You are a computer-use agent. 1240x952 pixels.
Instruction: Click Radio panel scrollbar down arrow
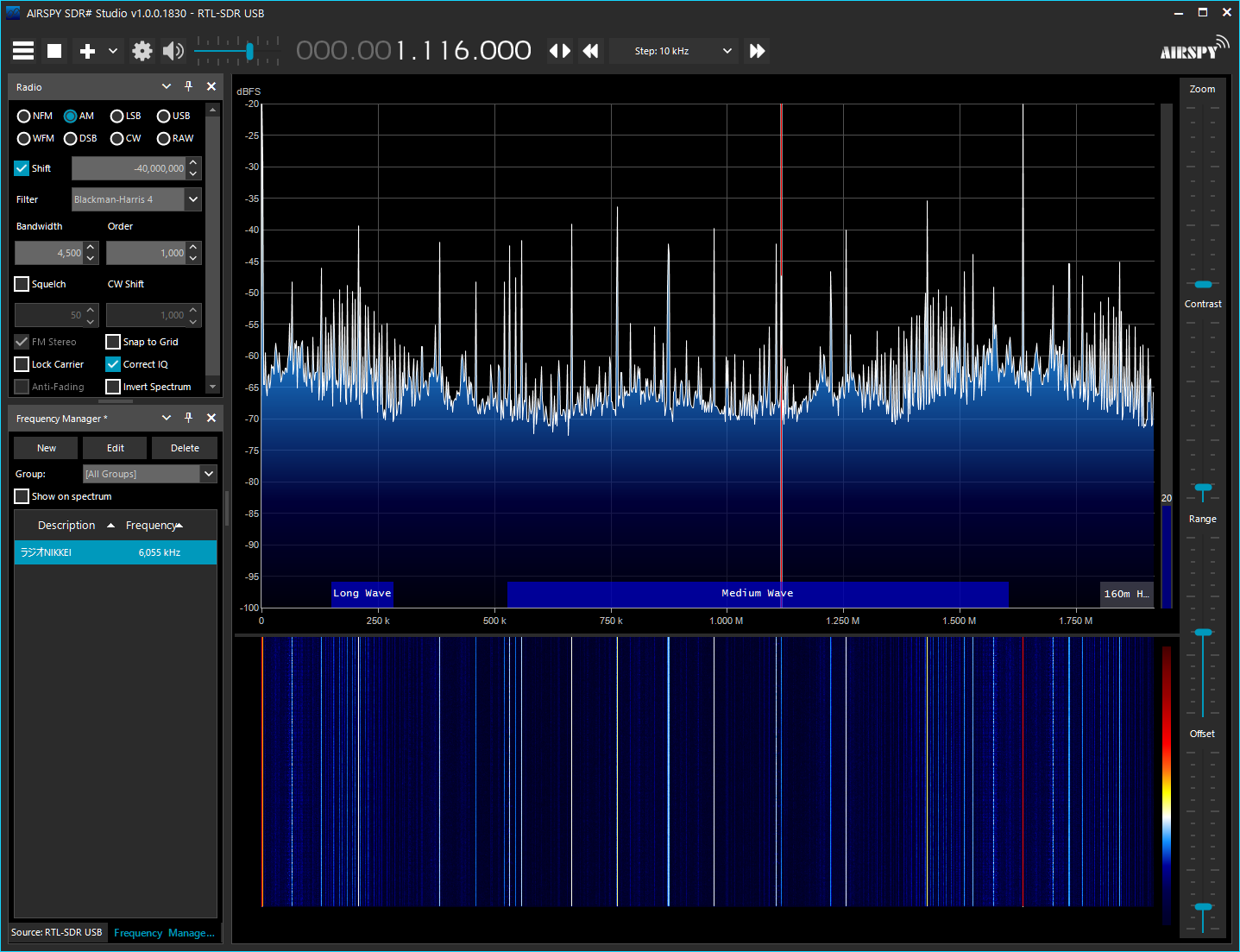pyautogui.click(x=213, y=387)
